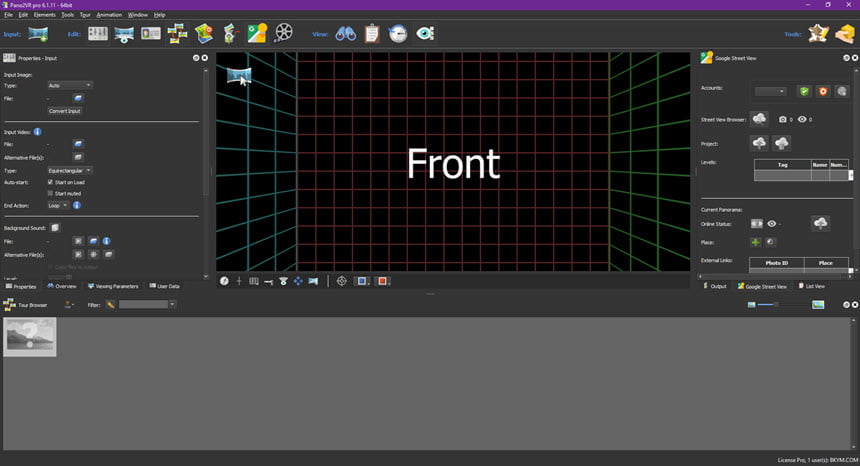Open the Elements menu

click(x=44, y=15)
